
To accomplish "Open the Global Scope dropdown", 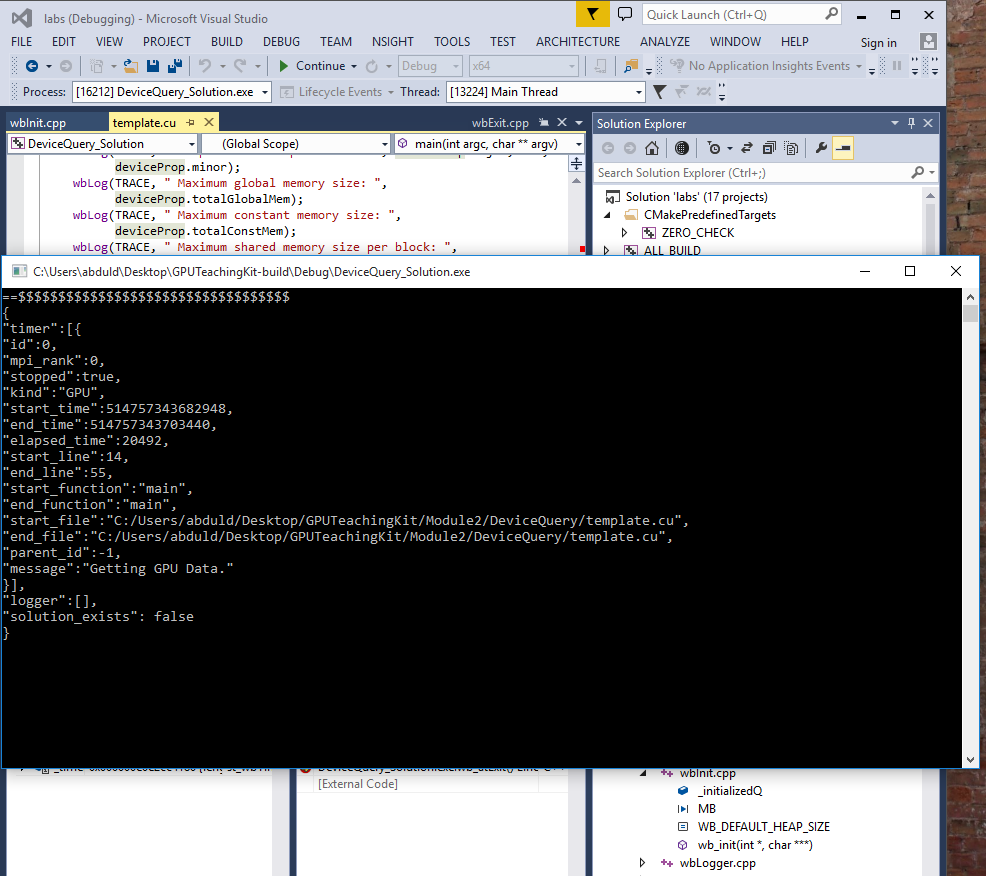I will coord(384,144).
